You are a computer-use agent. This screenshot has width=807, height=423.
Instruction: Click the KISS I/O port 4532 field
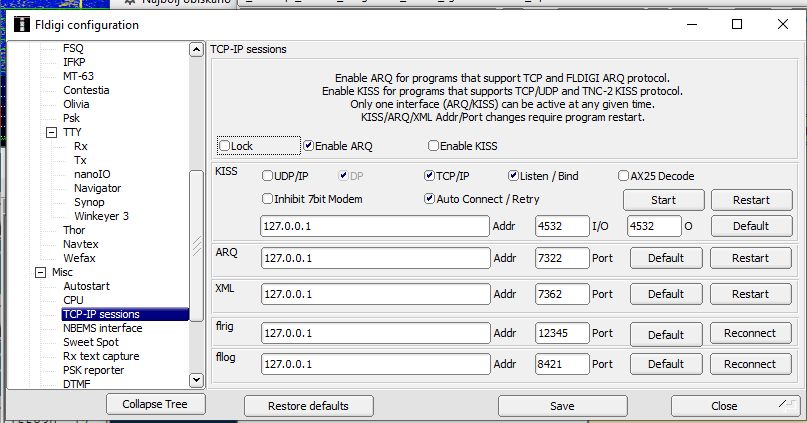[x=562, y=226]
